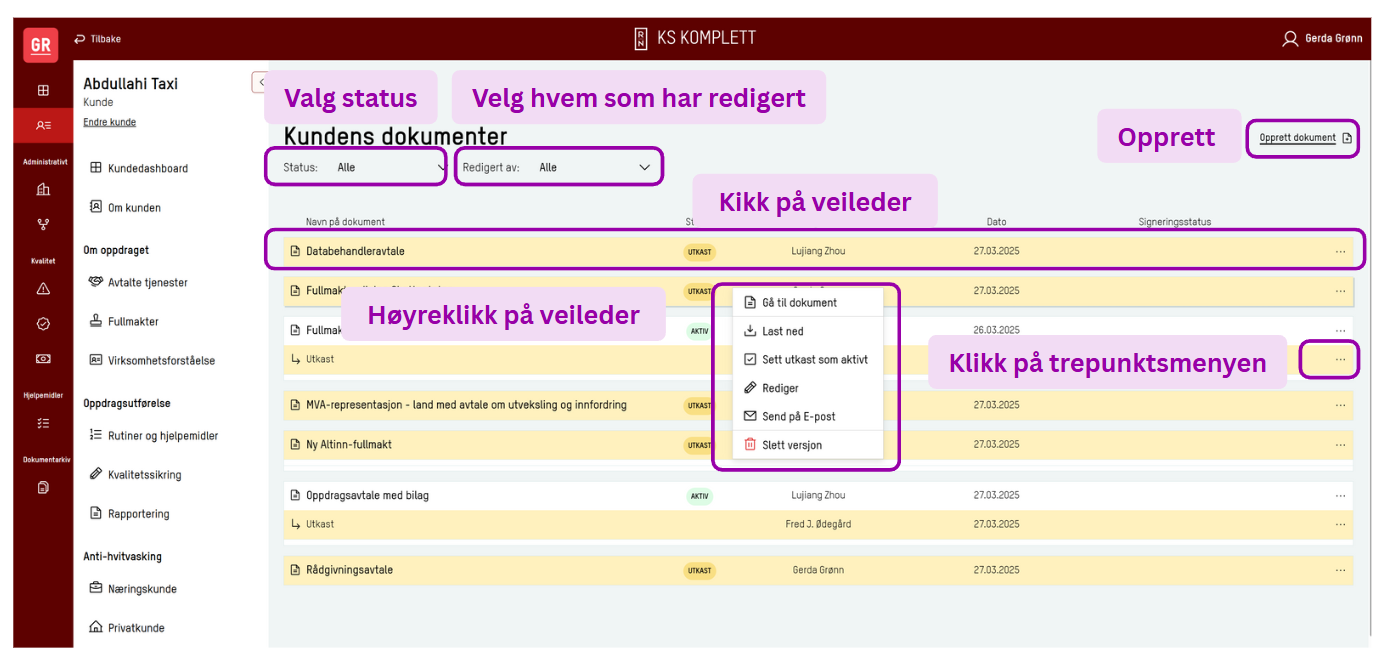Open three-dot menu on Rådgivningsavtale row

(x=1340, y=570)
